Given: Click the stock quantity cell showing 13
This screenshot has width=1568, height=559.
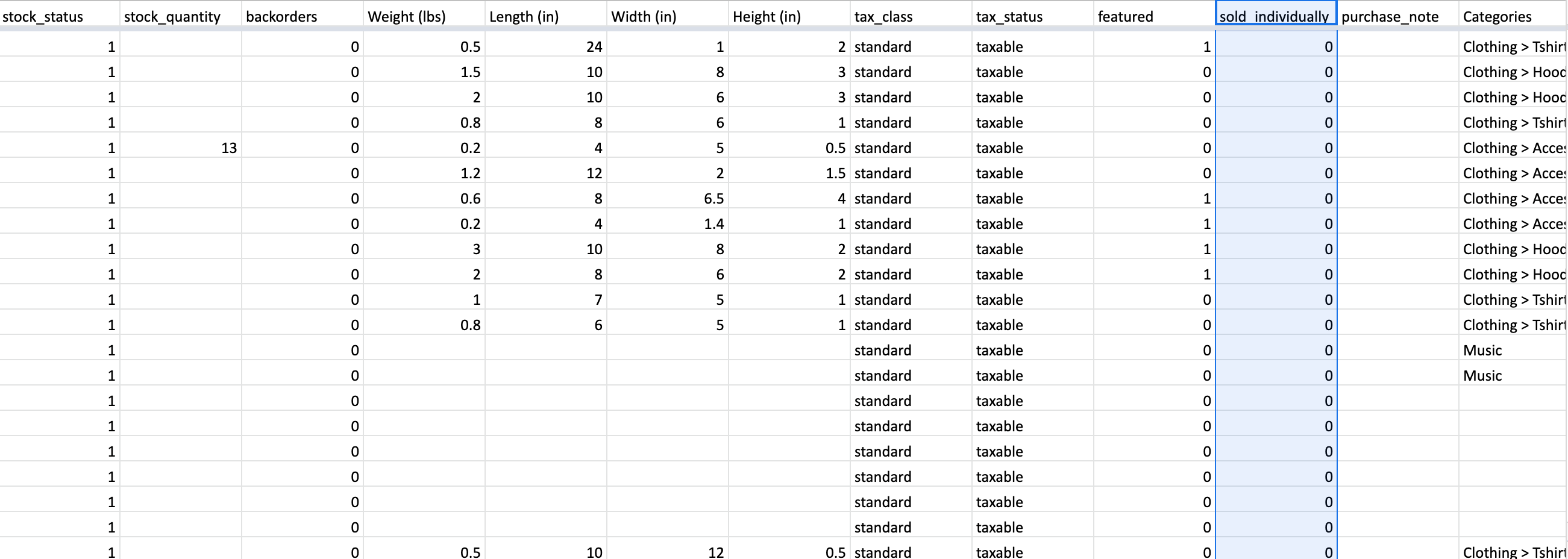Looking at the screenshot, I should pos(181,148).
